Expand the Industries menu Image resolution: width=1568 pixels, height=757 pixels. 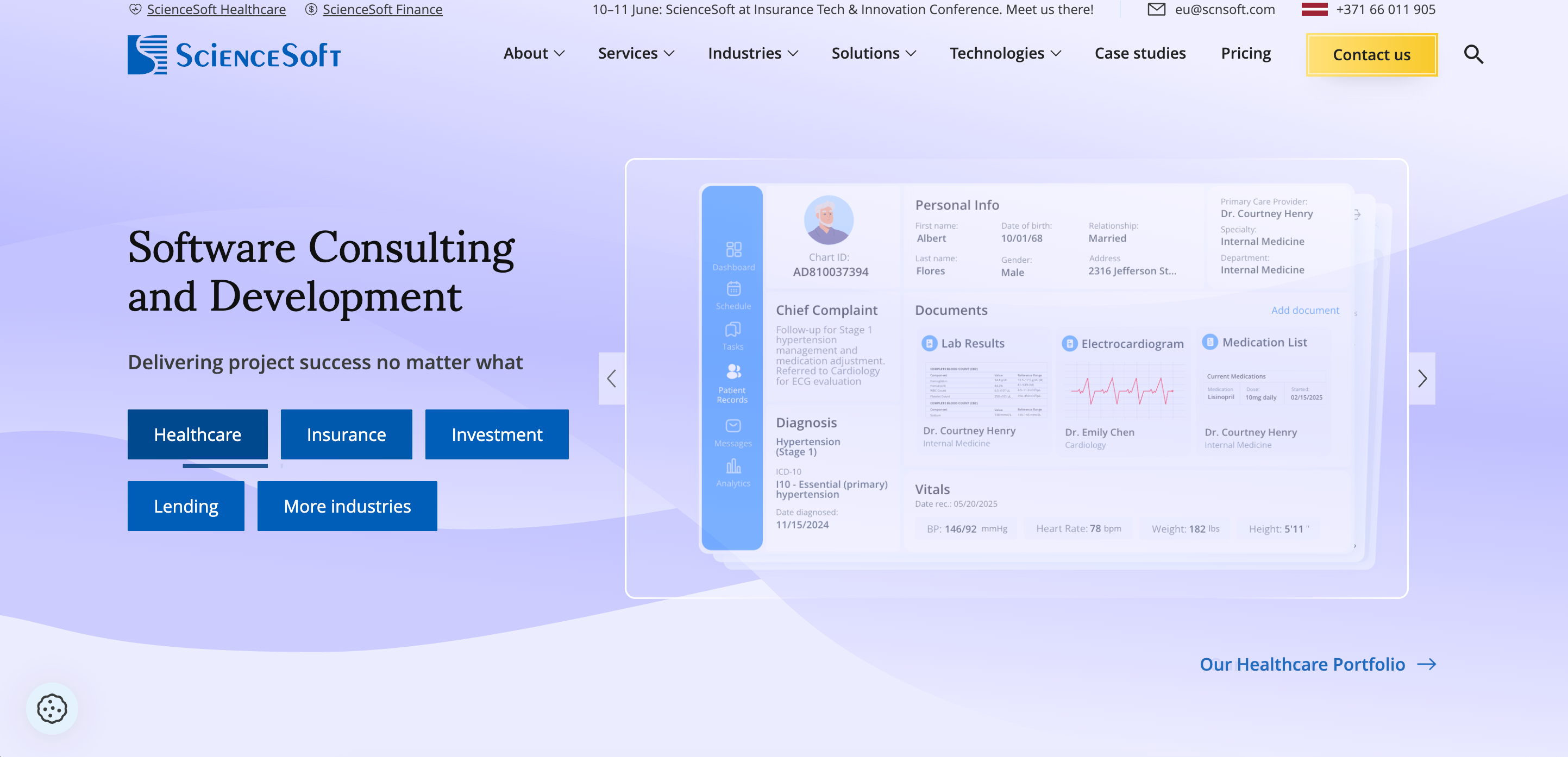pos(753,54)
